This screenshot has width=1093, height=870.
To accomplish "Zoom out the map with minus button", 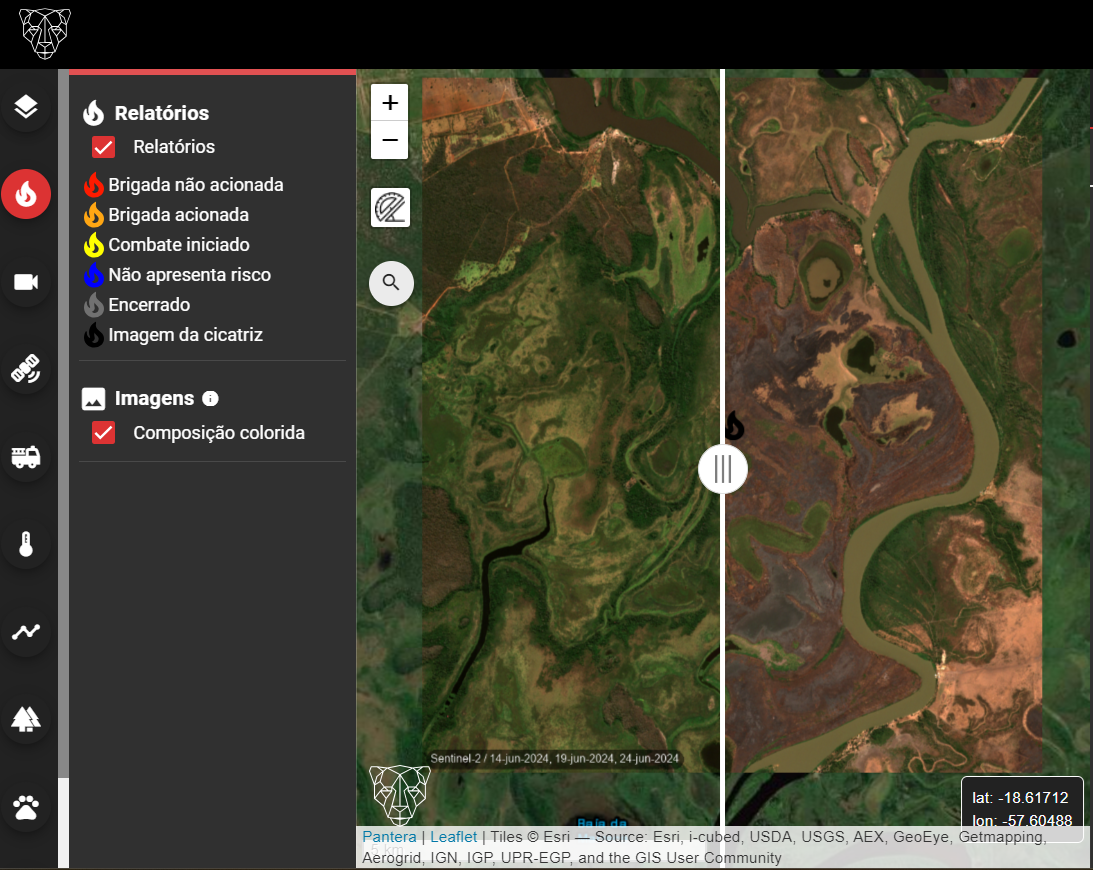I will (x=390, y=140).
